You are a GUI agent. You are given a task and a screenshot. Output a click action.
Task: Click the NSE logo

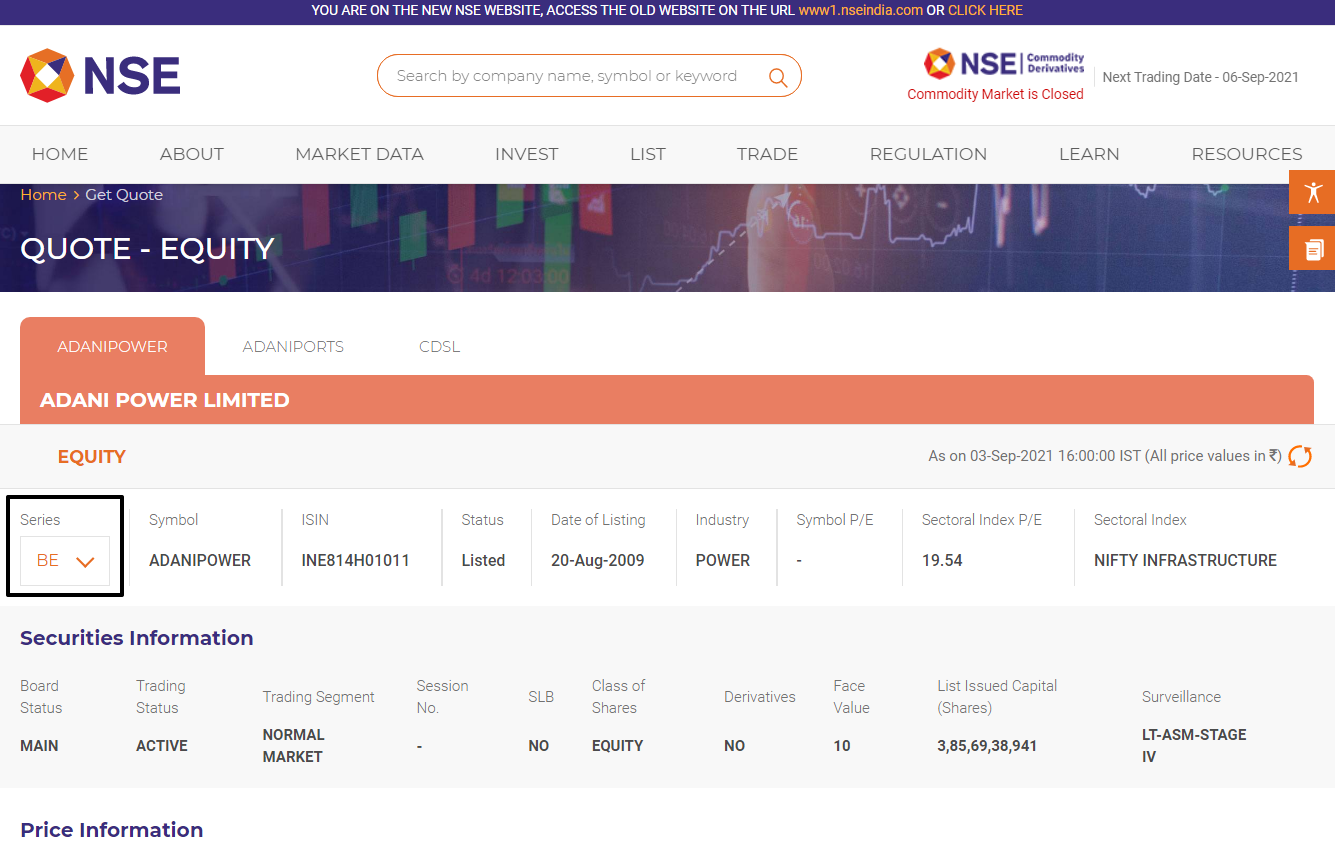coord(100,76)
